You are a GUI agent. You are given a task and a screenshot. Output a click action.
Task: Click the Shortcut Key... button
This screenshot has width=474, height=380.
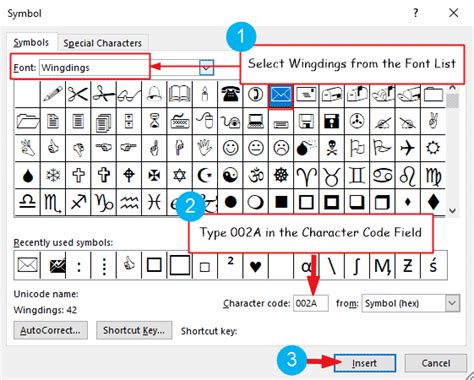(x=134, y=330)
